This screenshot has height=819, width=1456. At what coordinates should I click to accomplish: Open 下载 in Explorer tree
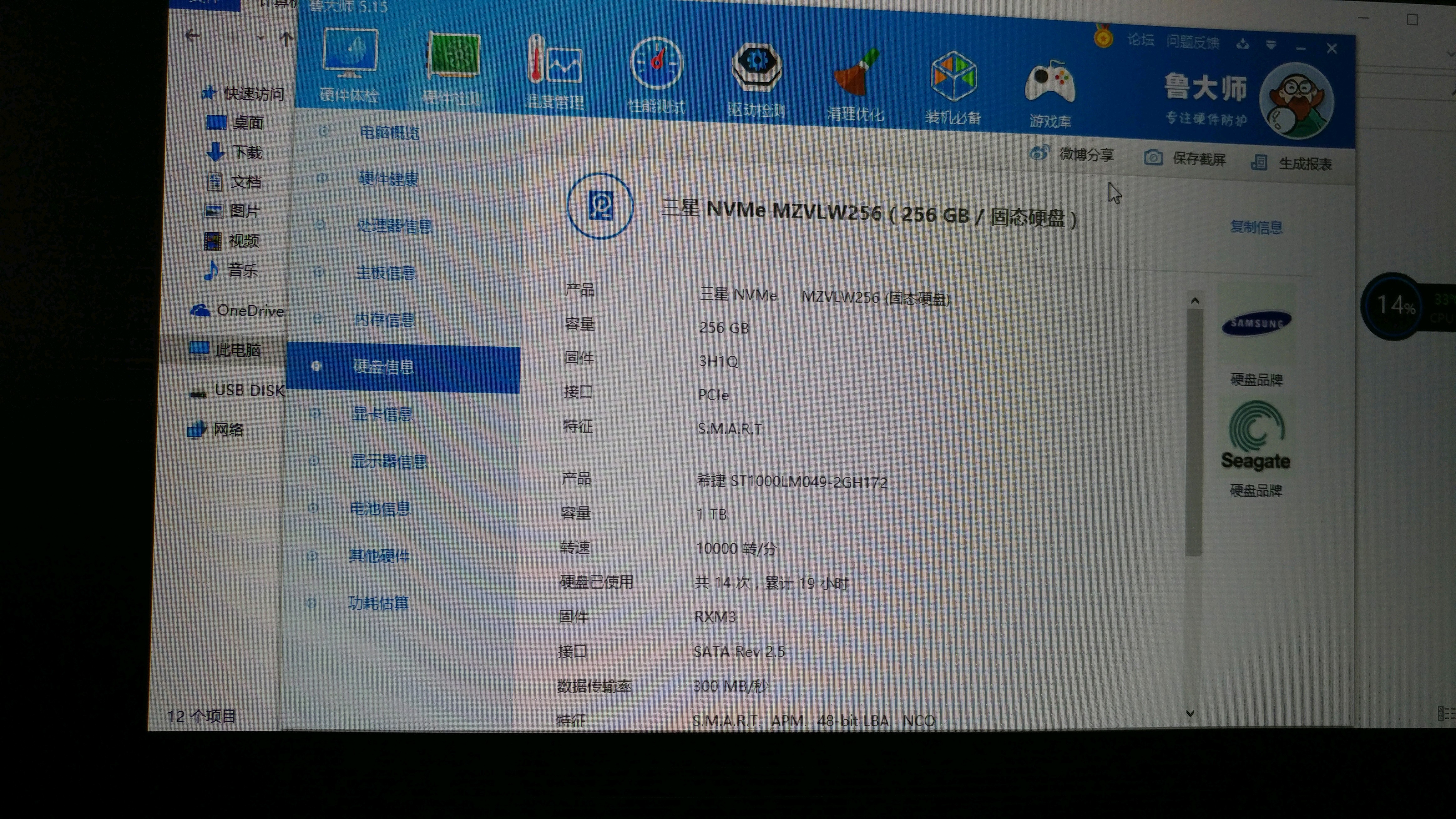pyautogui.click(x=234, y=152)
